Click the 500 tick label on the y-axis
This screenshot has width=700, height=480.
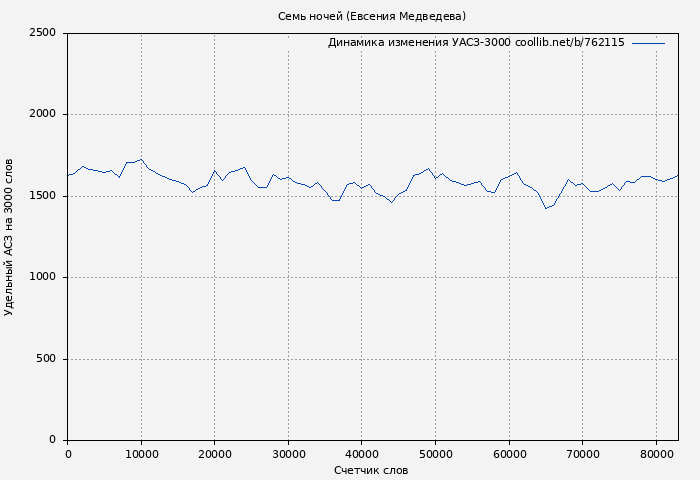pos(46,359)
